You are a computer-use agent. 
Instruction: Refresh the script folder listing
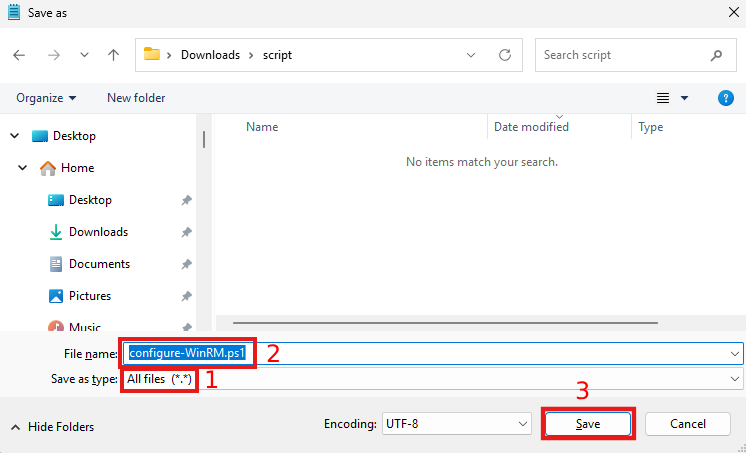coord(505,55)
